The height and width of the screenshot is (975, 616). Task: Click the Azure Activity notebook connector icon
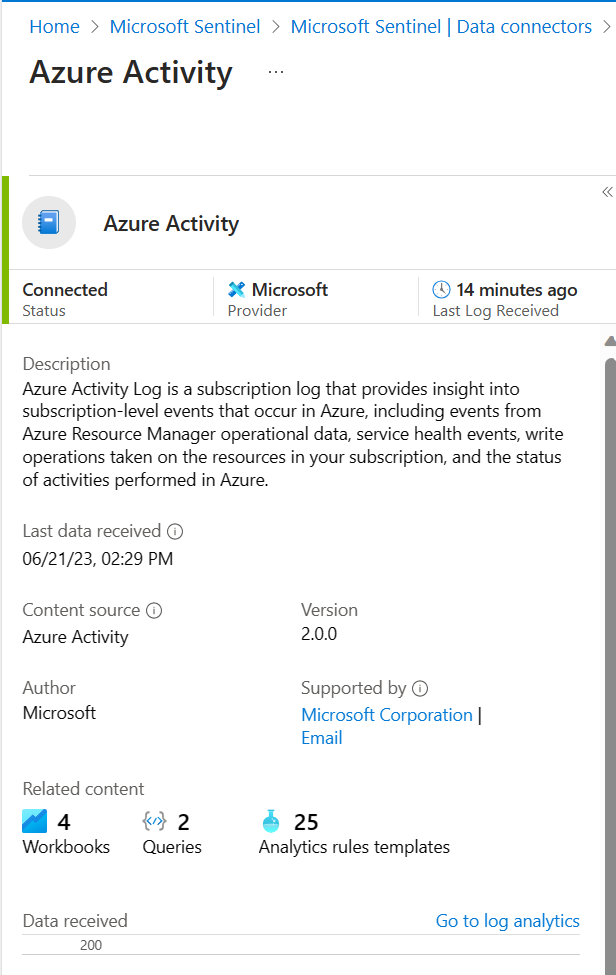(x=49, y=222)
